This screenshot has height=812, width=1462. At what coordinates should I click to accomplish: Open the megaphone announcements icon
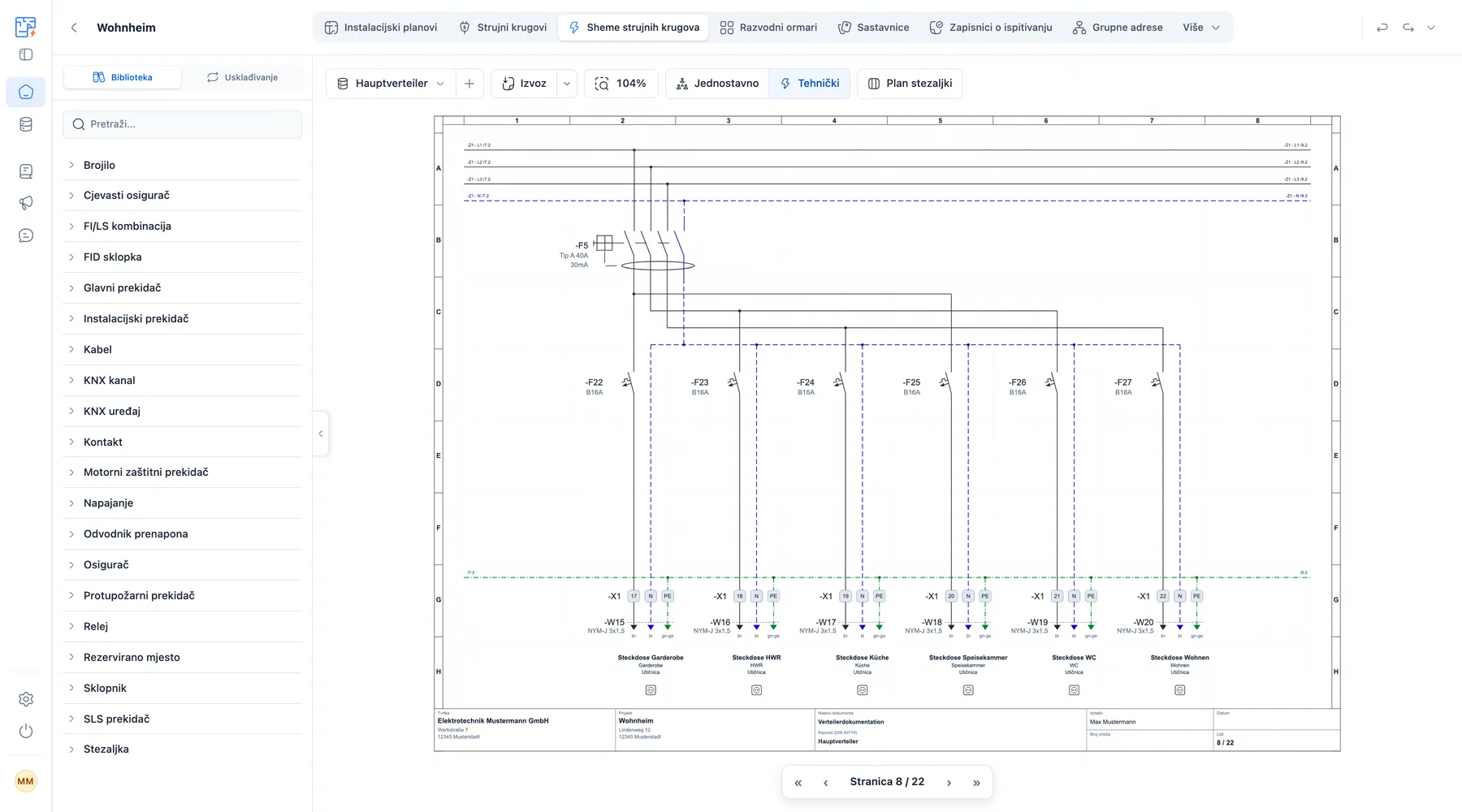(26, 203)
